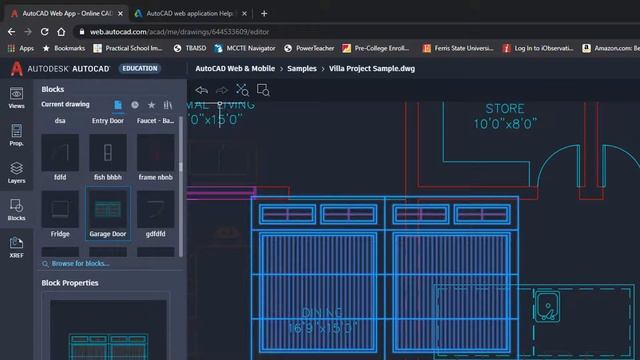The width and height of the screenshot is (640, 360).
Task: Click the Undo arrow in toolbar
Action: pos(201,90)
